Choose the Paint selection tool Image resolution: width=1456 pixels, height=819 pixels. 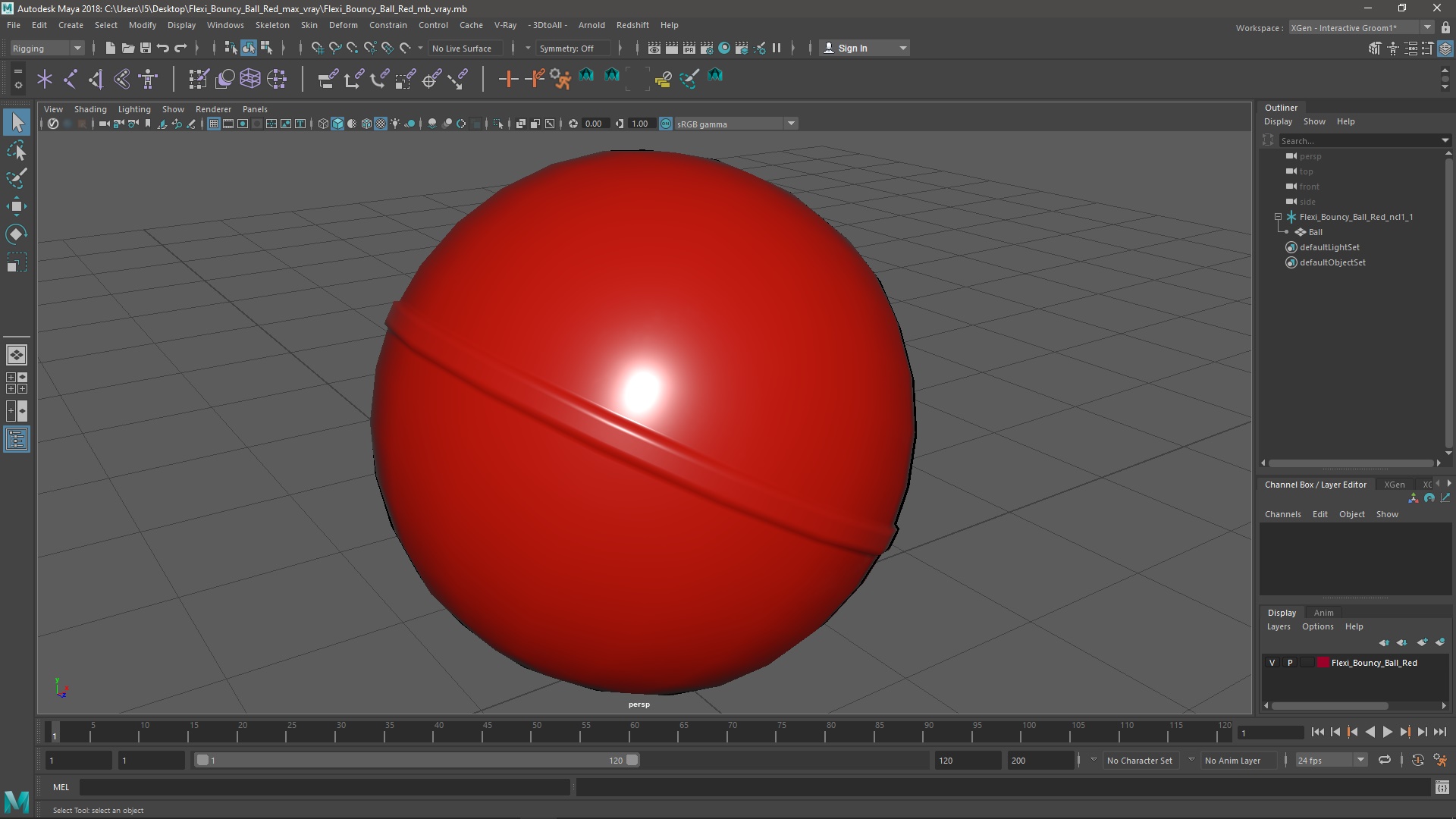coord(17,179)
